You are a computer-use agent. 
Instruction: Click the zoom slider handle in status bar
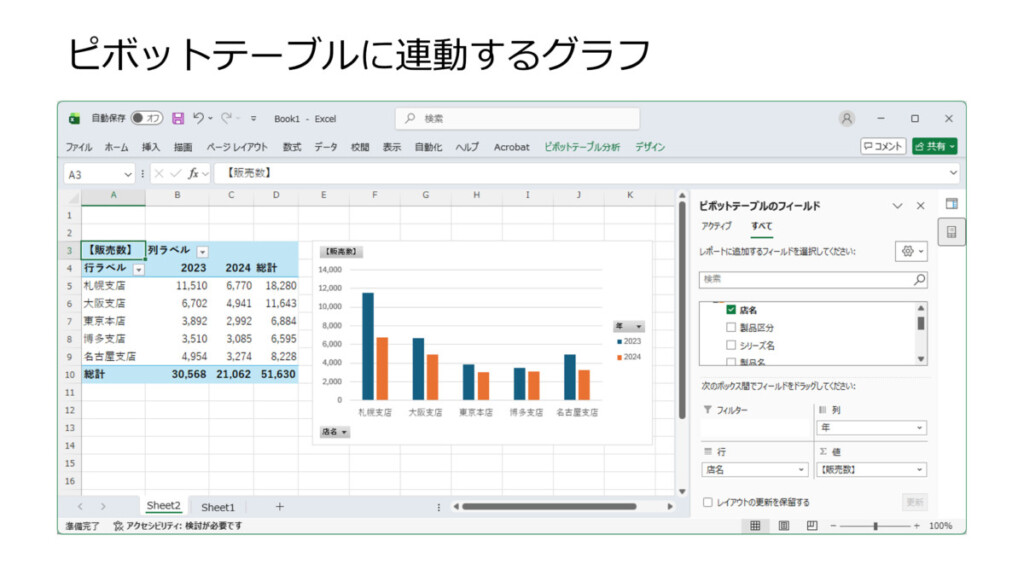(x=876, y=525)
